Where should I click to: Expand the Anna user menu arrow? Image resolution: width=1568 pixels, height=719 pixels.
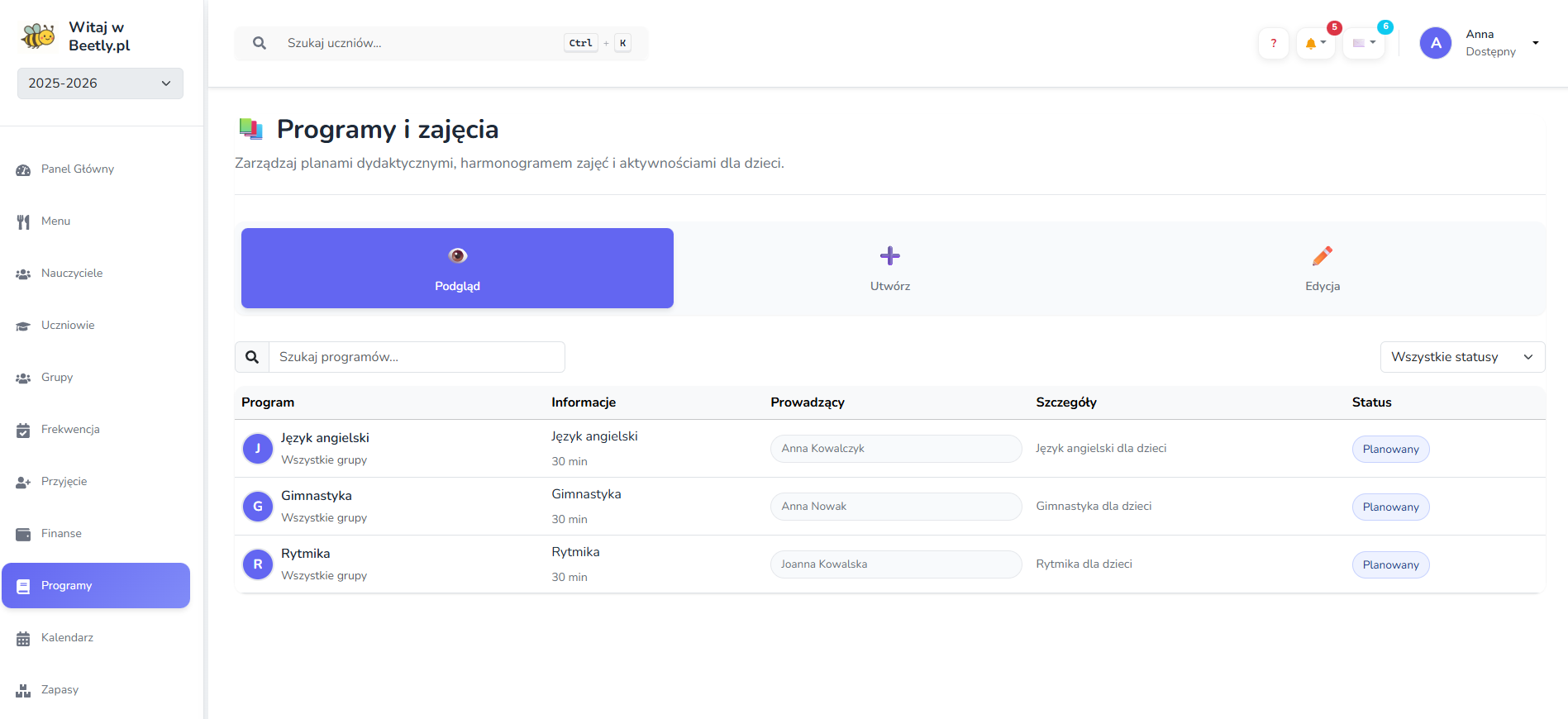1536,43
